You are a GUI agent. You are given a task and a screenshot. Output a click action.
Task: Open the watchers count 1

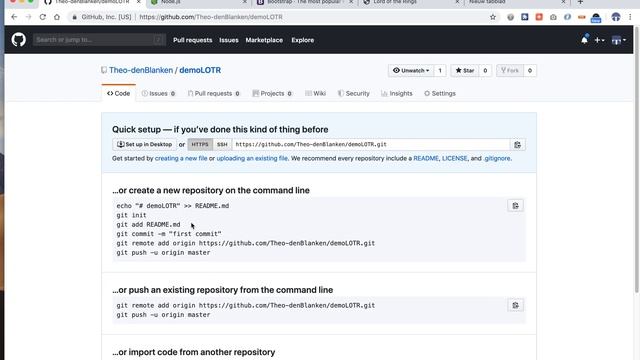[440, 71]
